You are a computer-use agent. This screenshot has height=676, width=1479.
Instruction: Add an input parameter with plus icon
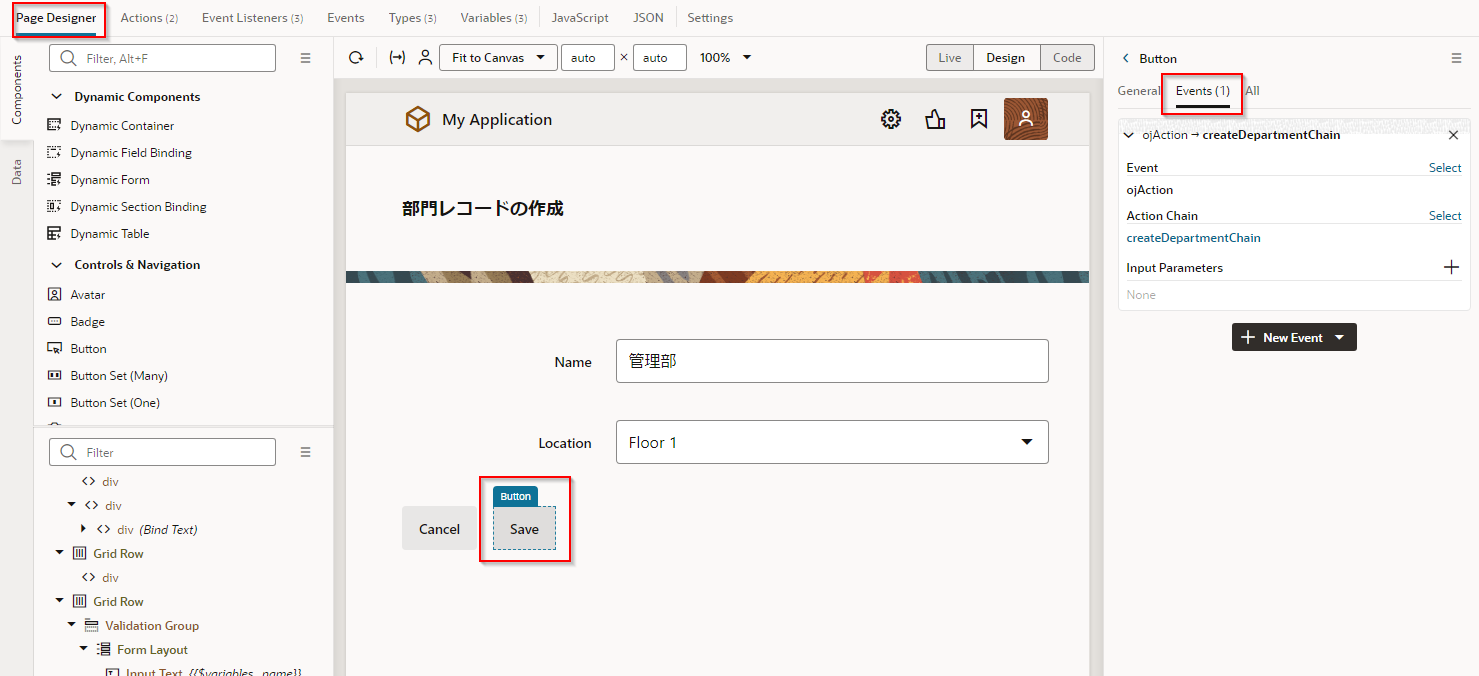1451,267
